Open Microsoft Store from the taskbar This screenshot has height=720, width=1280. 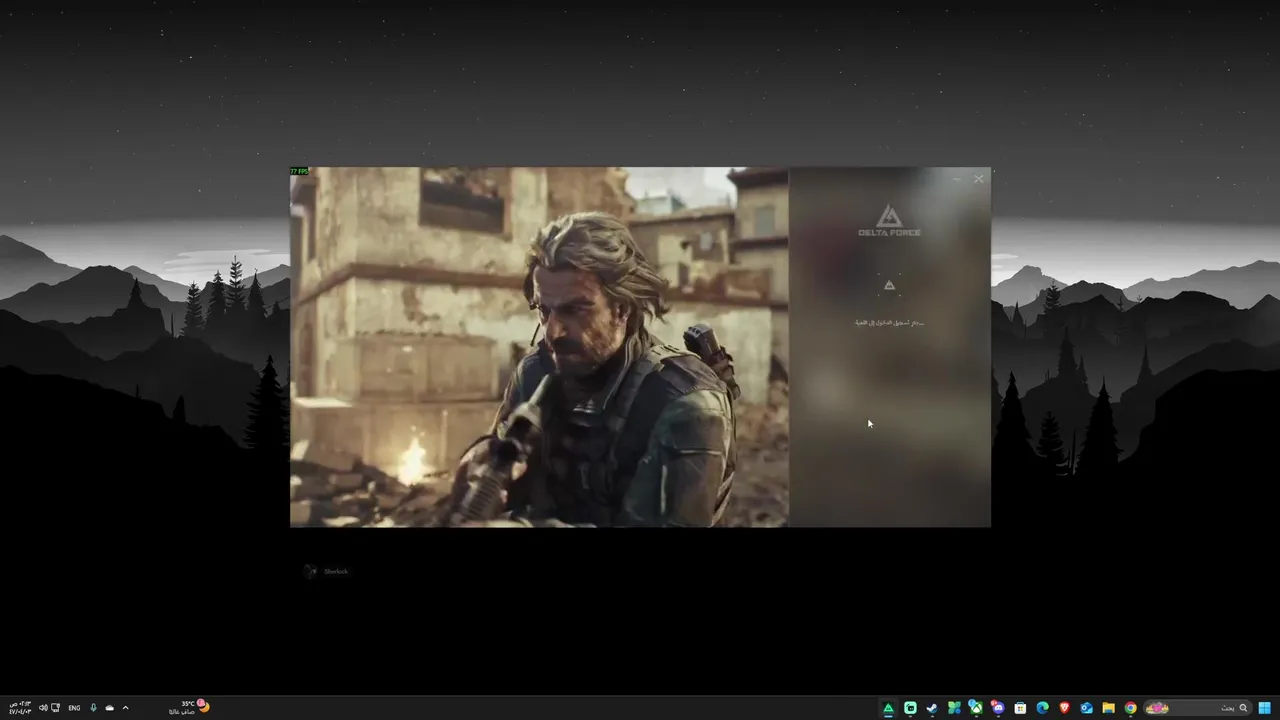(1020, 708)
